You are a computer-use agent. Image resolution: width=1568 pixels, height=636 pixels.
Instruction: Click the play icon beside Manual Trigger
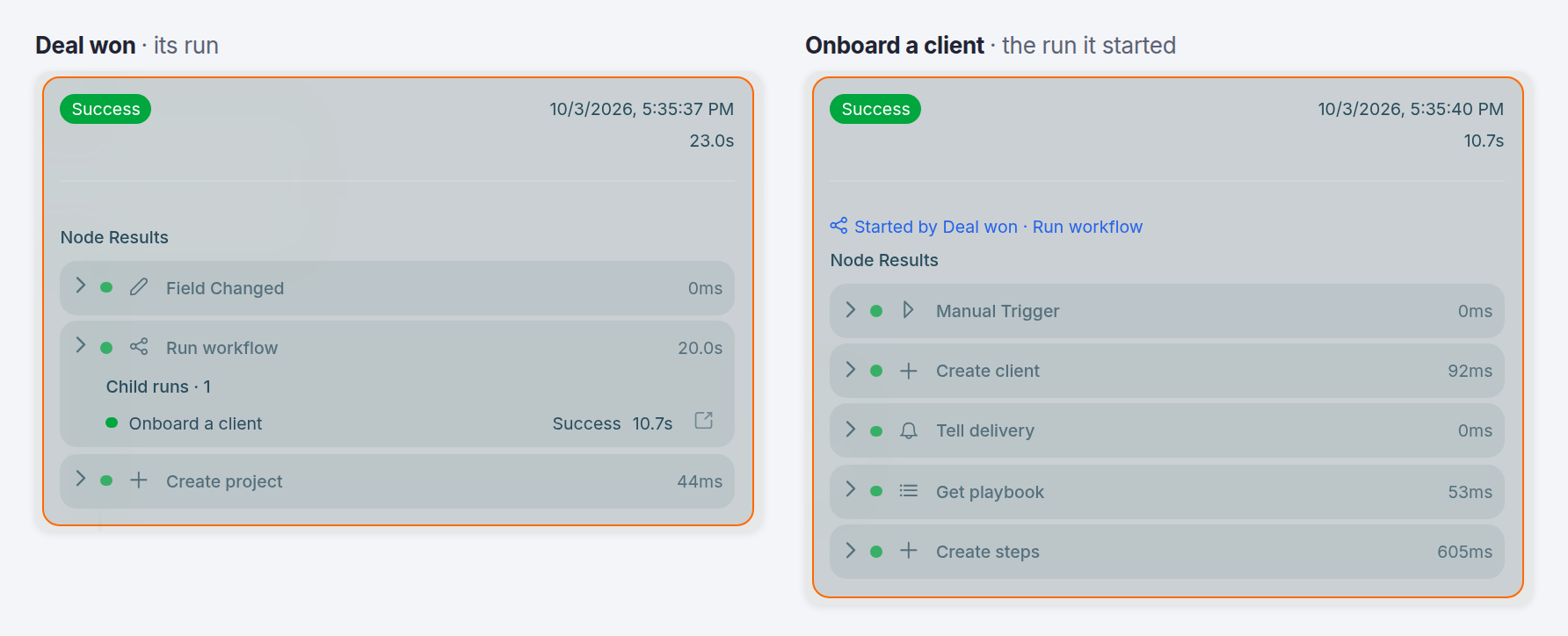(909, 310)
